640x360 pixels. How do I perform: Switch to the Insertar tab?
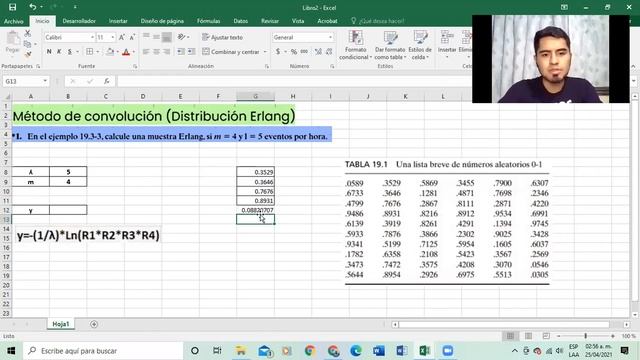coord(118,21)
